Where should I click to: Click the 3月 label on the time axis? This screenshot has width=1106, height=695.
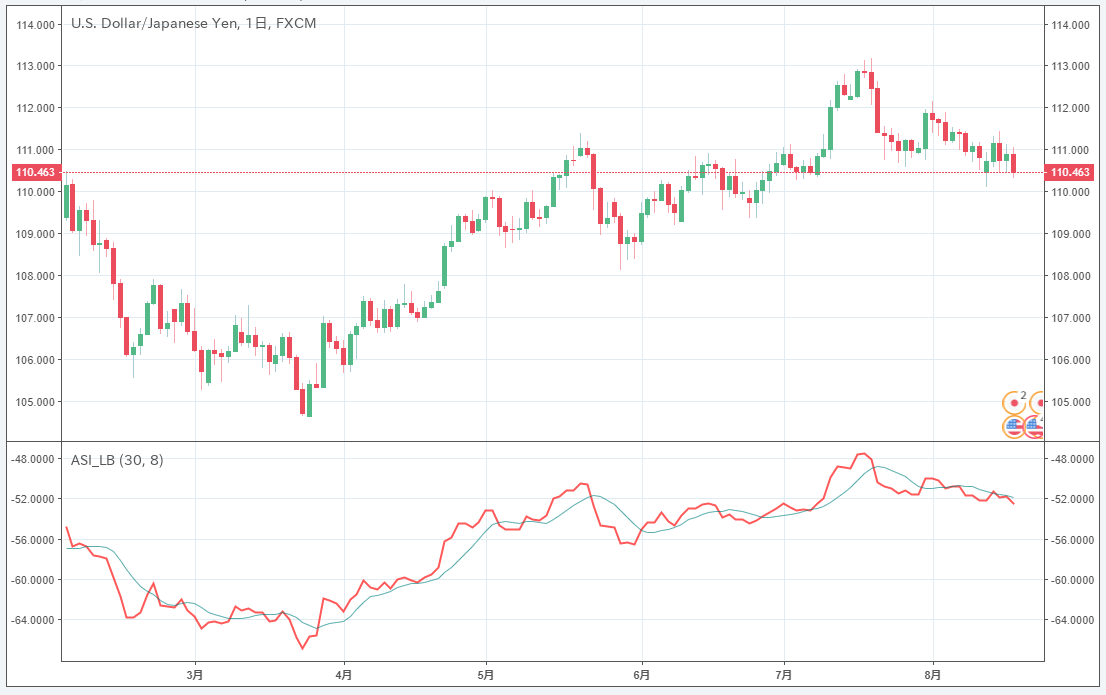point(195,675)
